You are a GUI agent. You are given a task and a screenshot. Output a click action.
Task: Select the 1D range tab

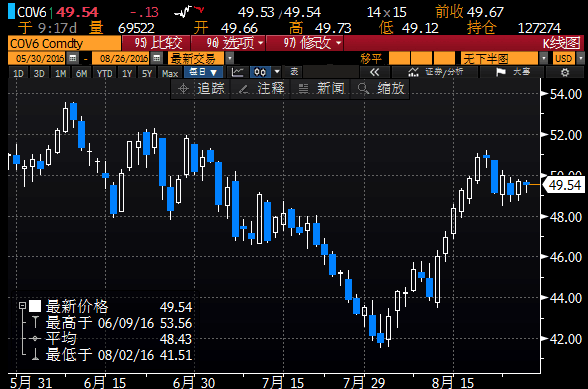pos(18,73)
